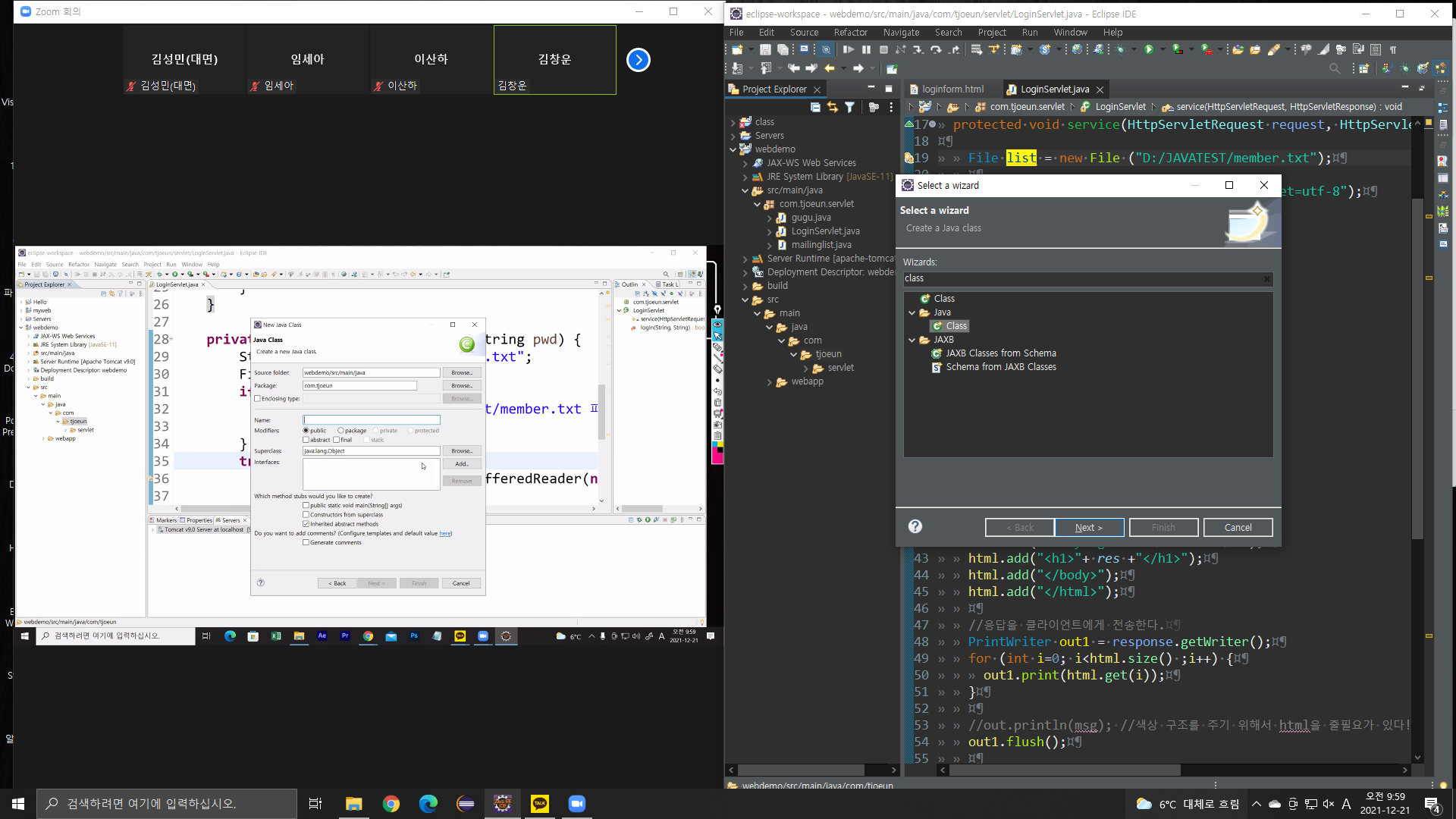Check Generate comments in New Java Class dialog
1456x819 pixels.
pos(306,542)
